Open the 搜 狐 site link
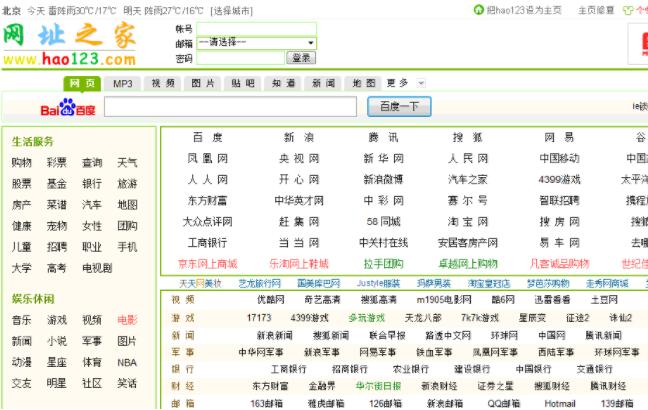648x410 pixels. [467, 138]
